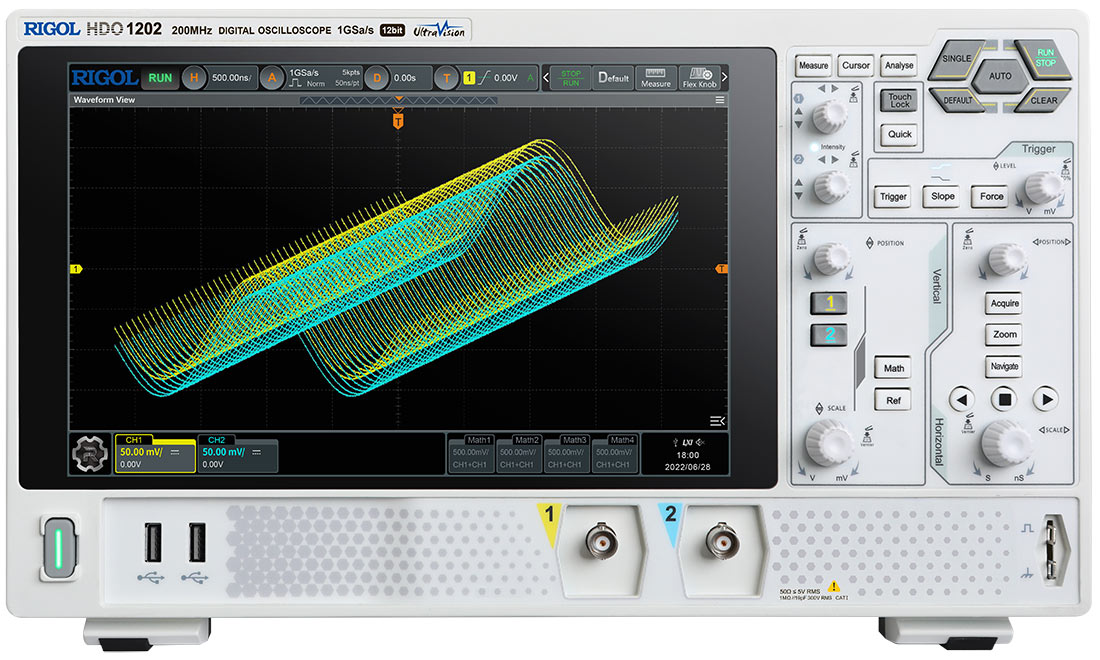Expand the toolbar with right chevron
This screenshot has width=1100, height=660.
click(724, 78)
